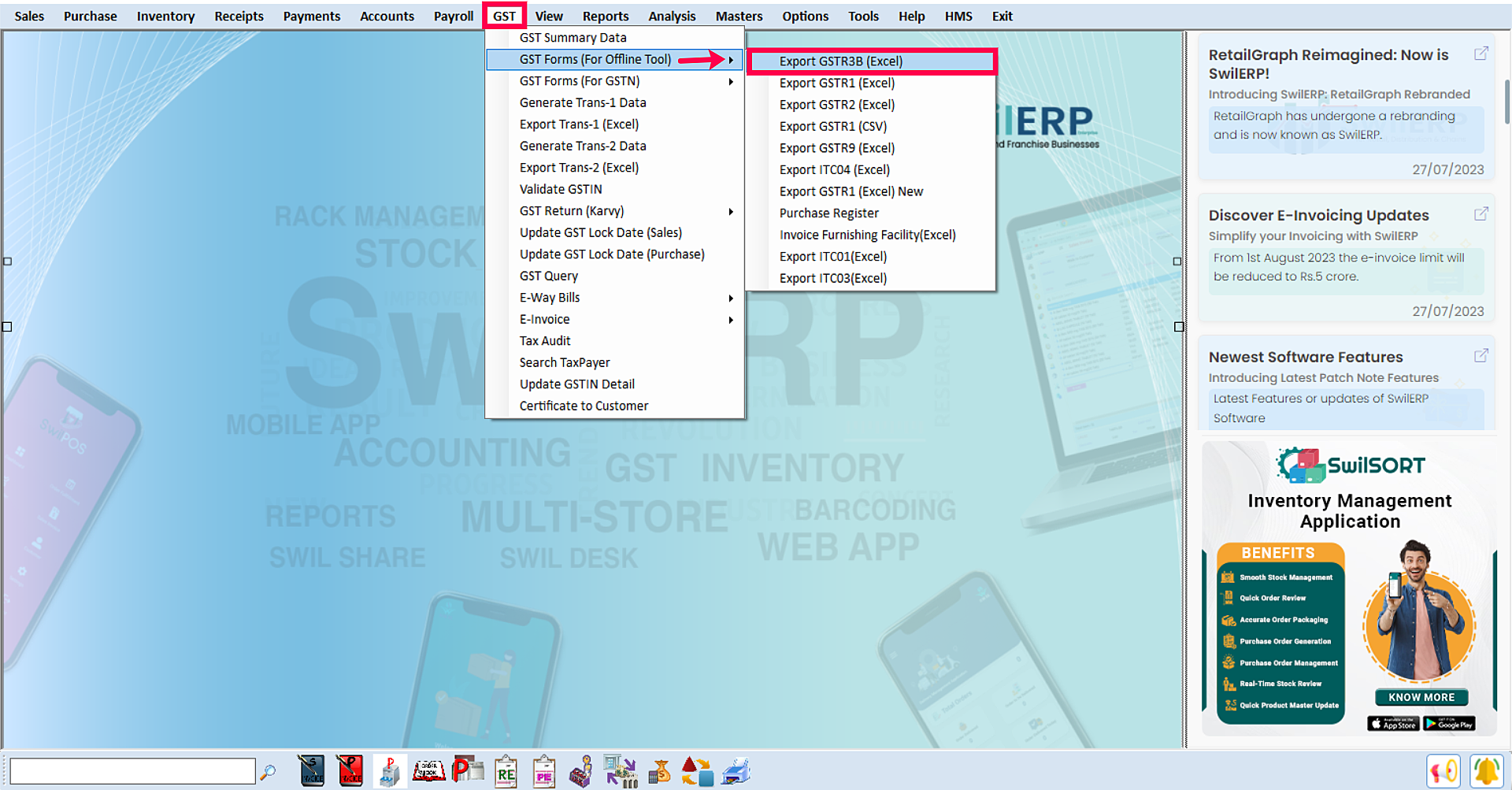This screenshot has height=790, width=1512.
Task: Click the KNOW MORE button
Action: point(1421,697)
